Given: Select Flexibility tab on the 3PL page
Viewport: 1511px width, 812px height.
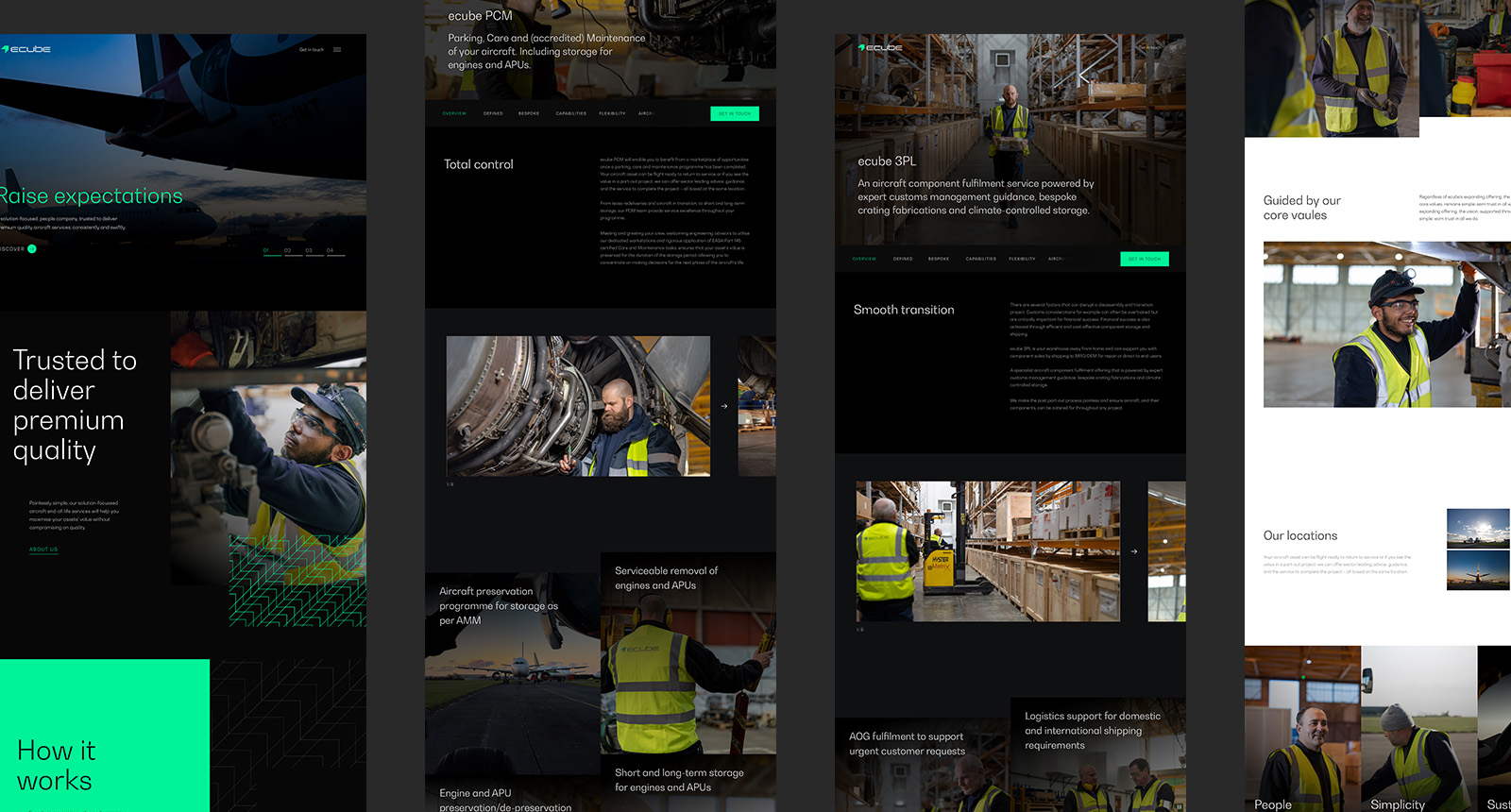Looking at the screenshot, I should point(1022,259).
